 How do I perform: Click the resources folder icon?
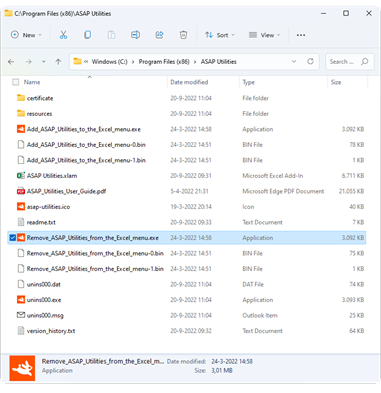(21, 113)
